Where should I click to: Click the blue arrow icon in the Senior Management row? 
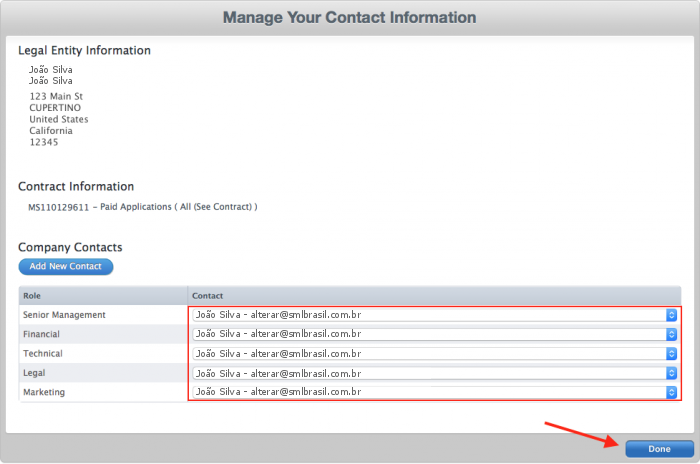point(672,315)
